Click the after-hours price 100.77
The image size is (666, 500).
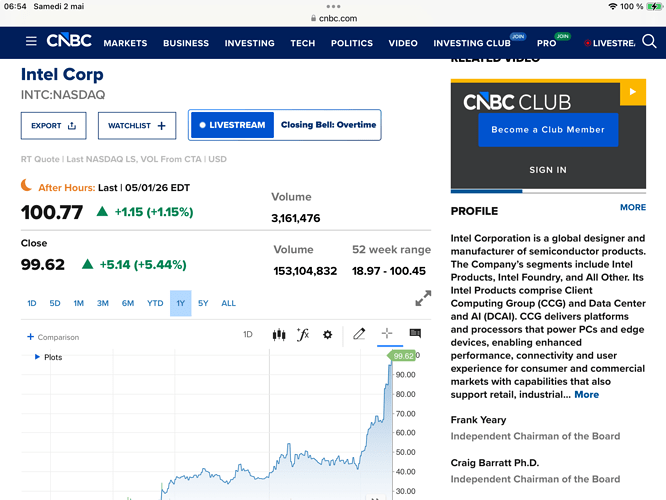click(52, 212)
